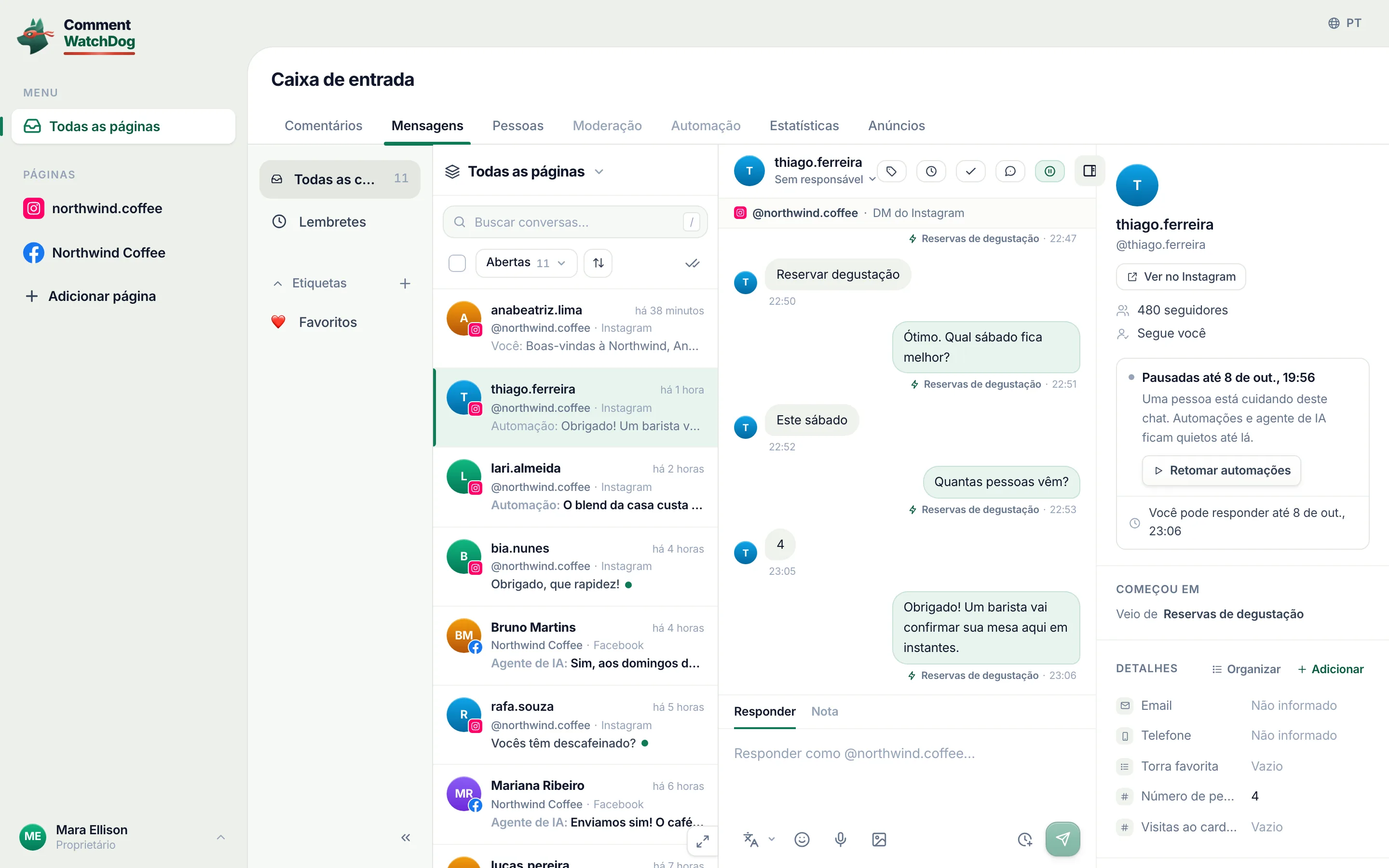The height and width of the screenshot is (868, 1389).
Task: Tick the select all conversations checkbox
Action: 457,263
